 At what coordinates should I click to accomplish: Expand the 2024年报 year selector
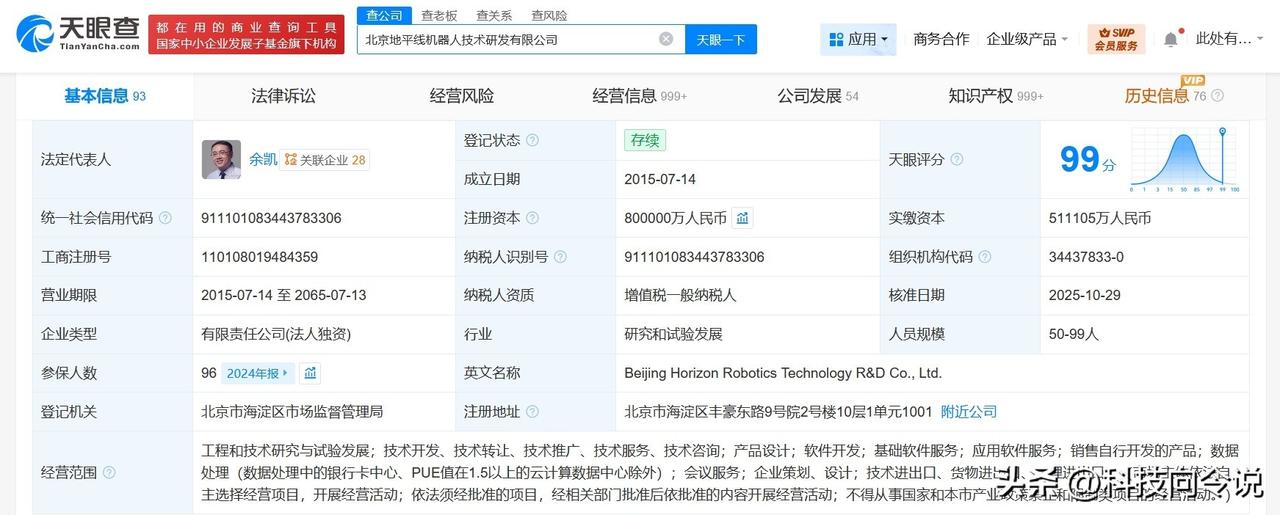coord(258,373)
